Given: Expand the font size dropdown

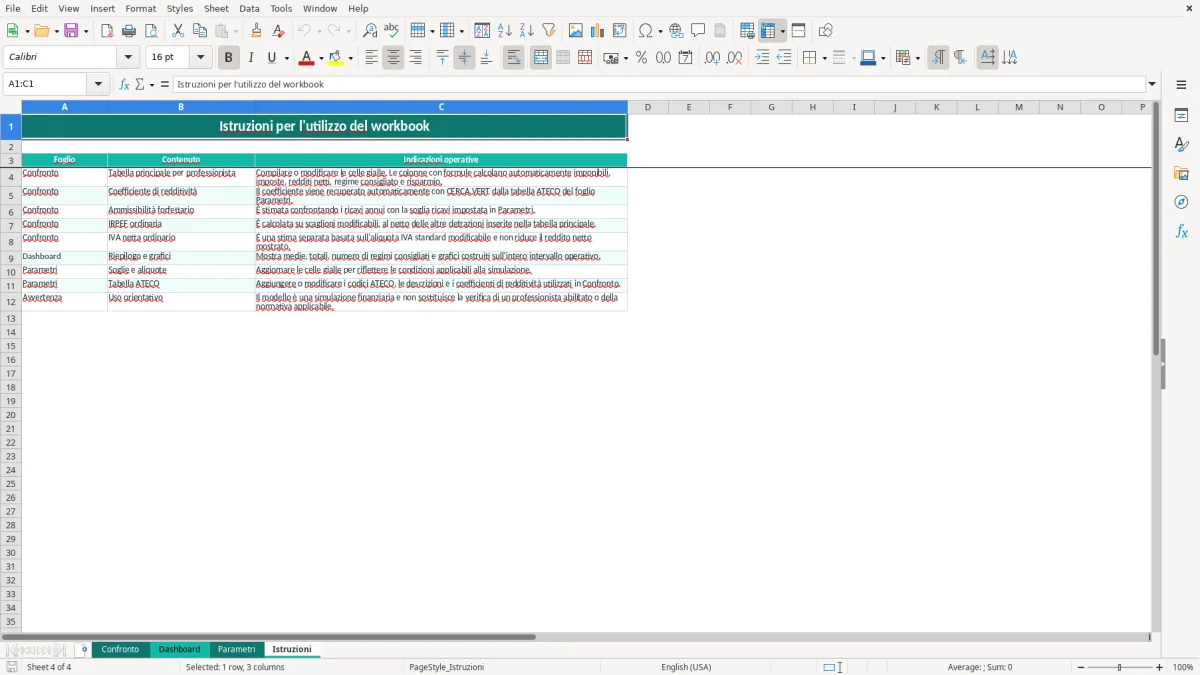Looking at the screenshot, I should pyautogui.click(x=200, y=58).
